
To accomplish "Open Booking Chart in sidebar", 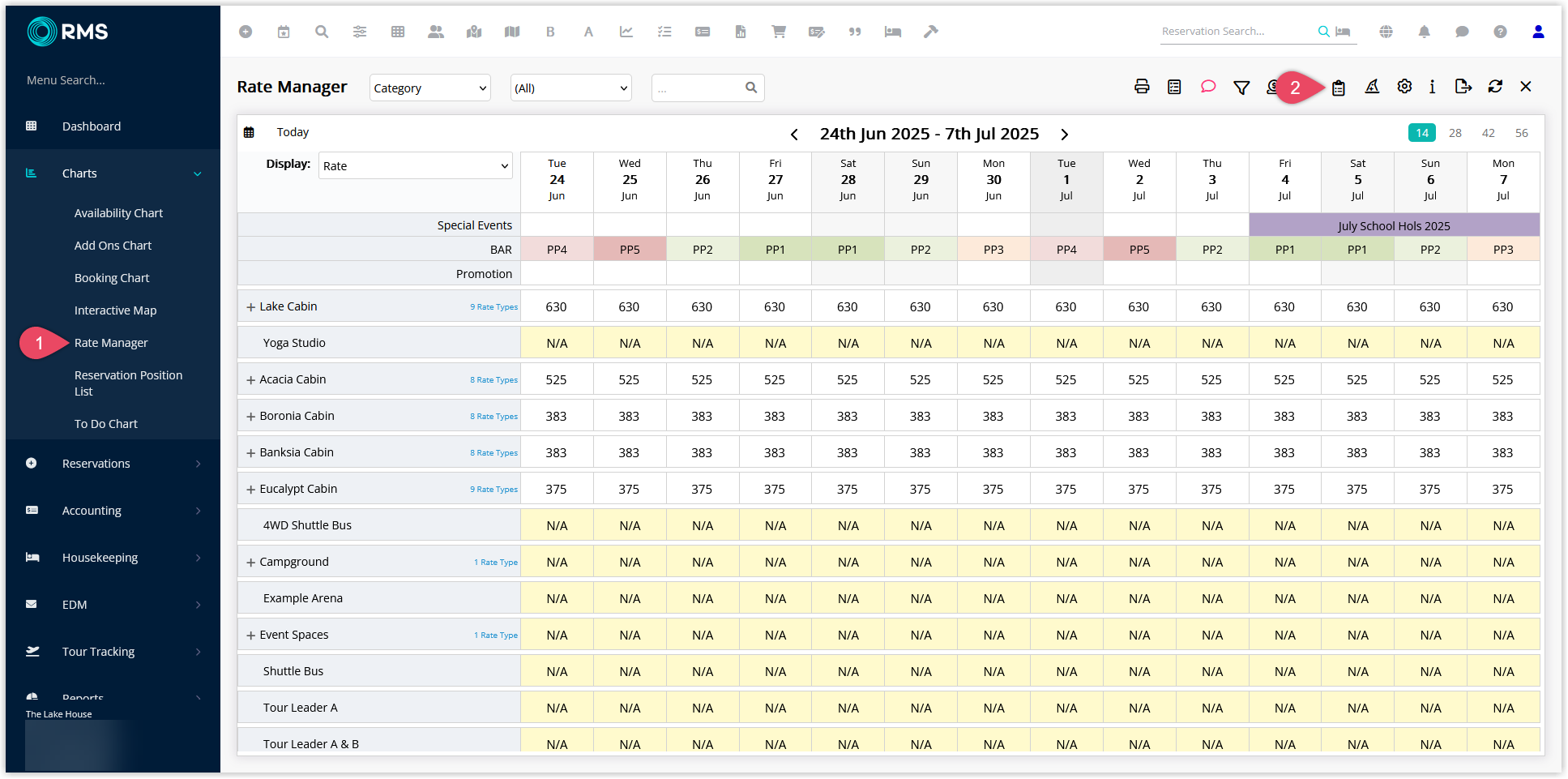I will click(x=112, y=278).
